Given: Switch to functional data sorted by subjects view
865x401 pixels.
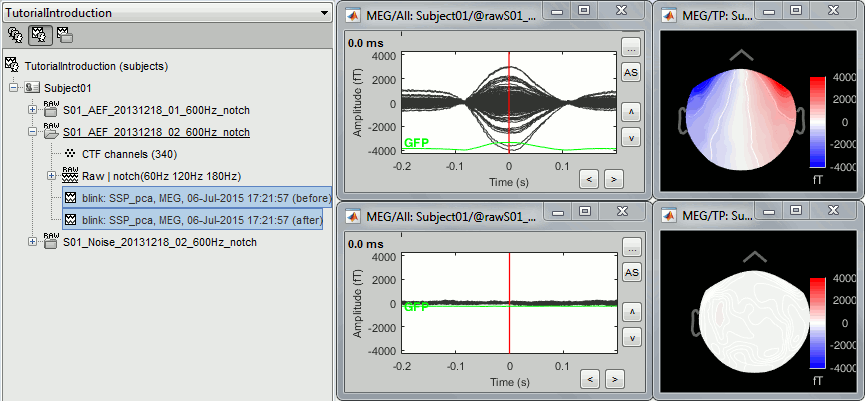Looking at the screenshot, I should [40, 35].
